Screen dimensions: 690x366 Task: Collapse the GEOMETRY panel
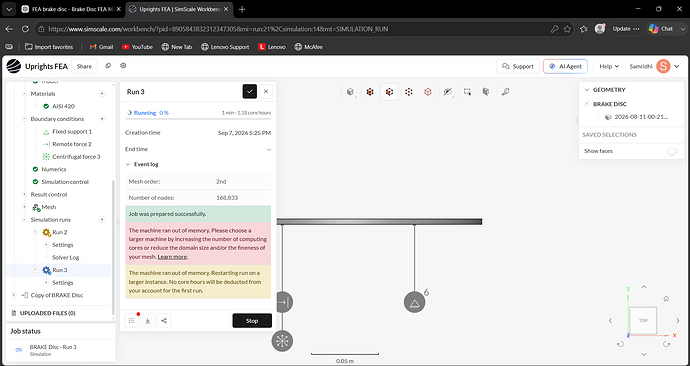587,90
